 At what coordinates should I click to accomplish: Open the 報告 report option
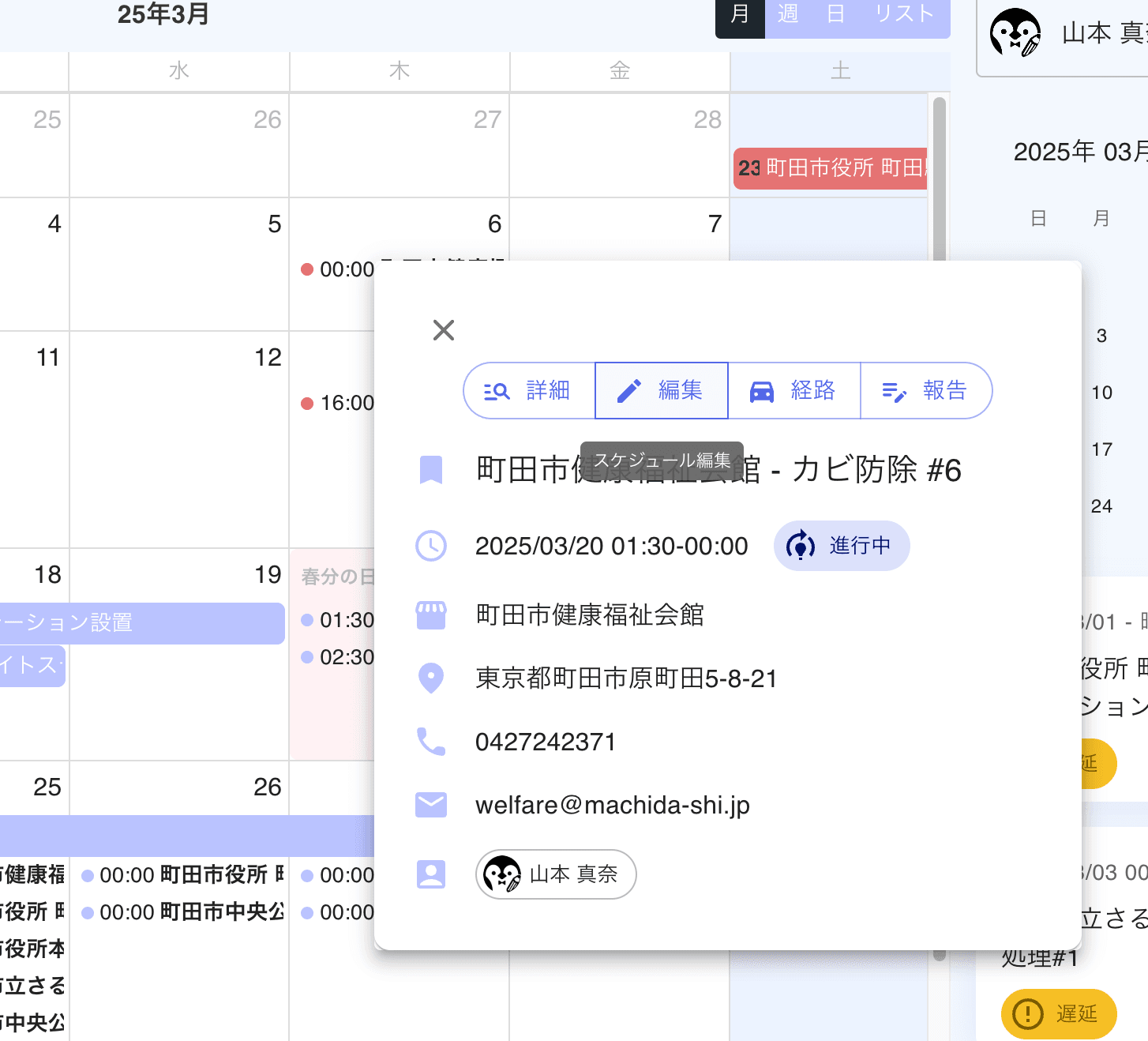925,391
